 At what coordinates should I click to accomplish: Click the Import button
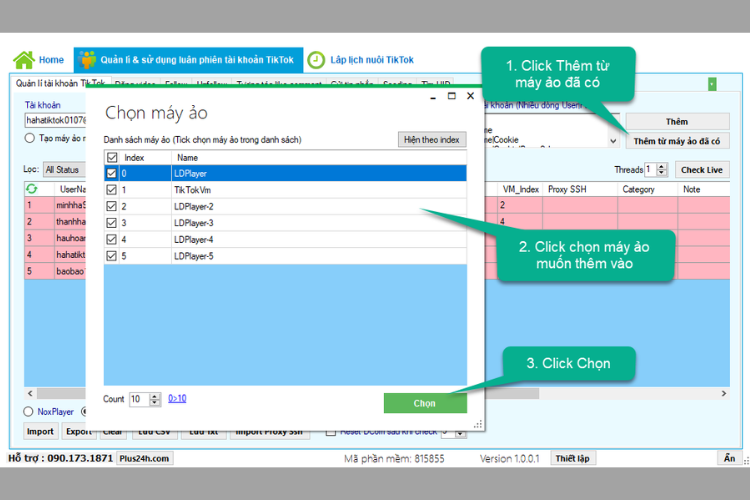(40, 432)
